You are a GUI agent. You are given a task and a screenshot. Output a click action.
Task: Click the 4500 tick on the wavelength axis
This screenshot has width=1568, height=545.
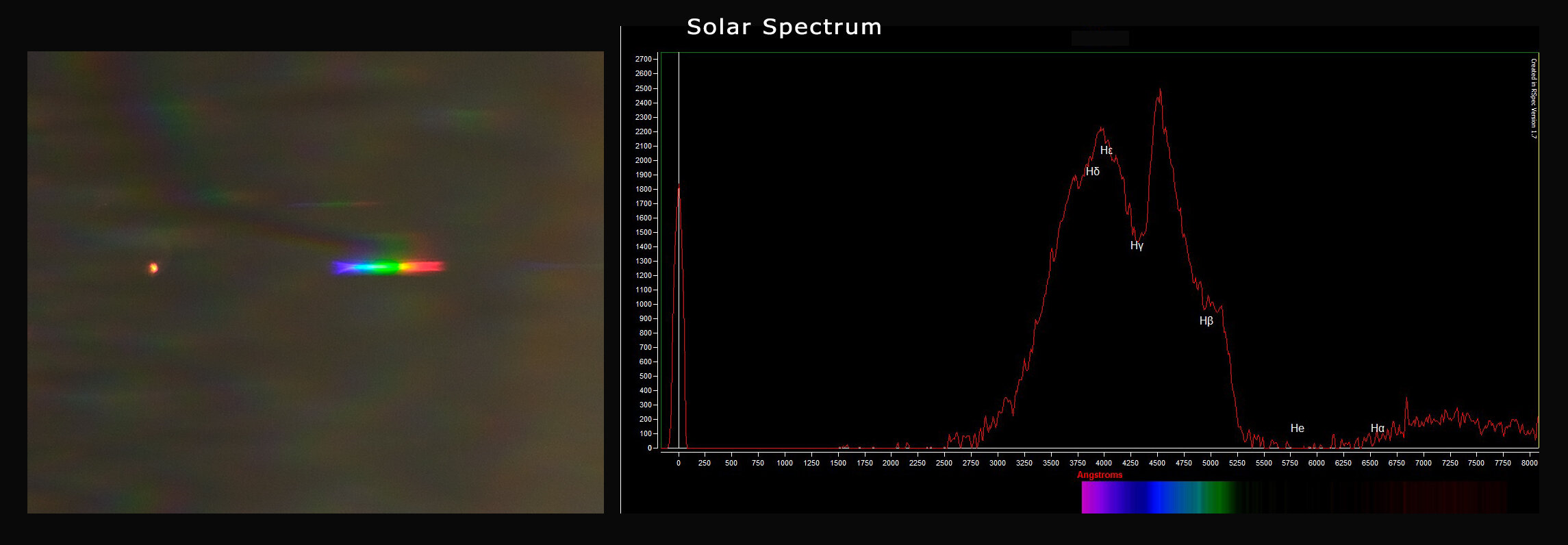[x=1157, y=464]
